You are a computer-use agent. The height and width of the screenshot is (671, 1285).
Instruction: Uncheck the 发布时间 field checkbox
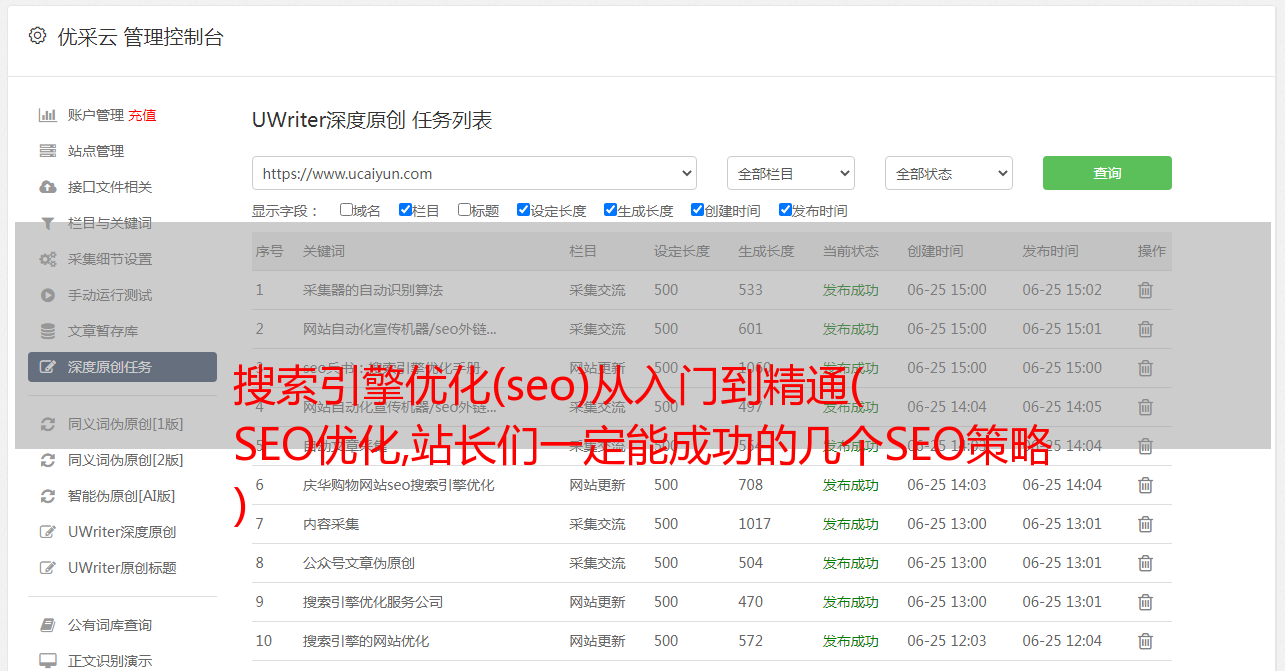point(785,210)
